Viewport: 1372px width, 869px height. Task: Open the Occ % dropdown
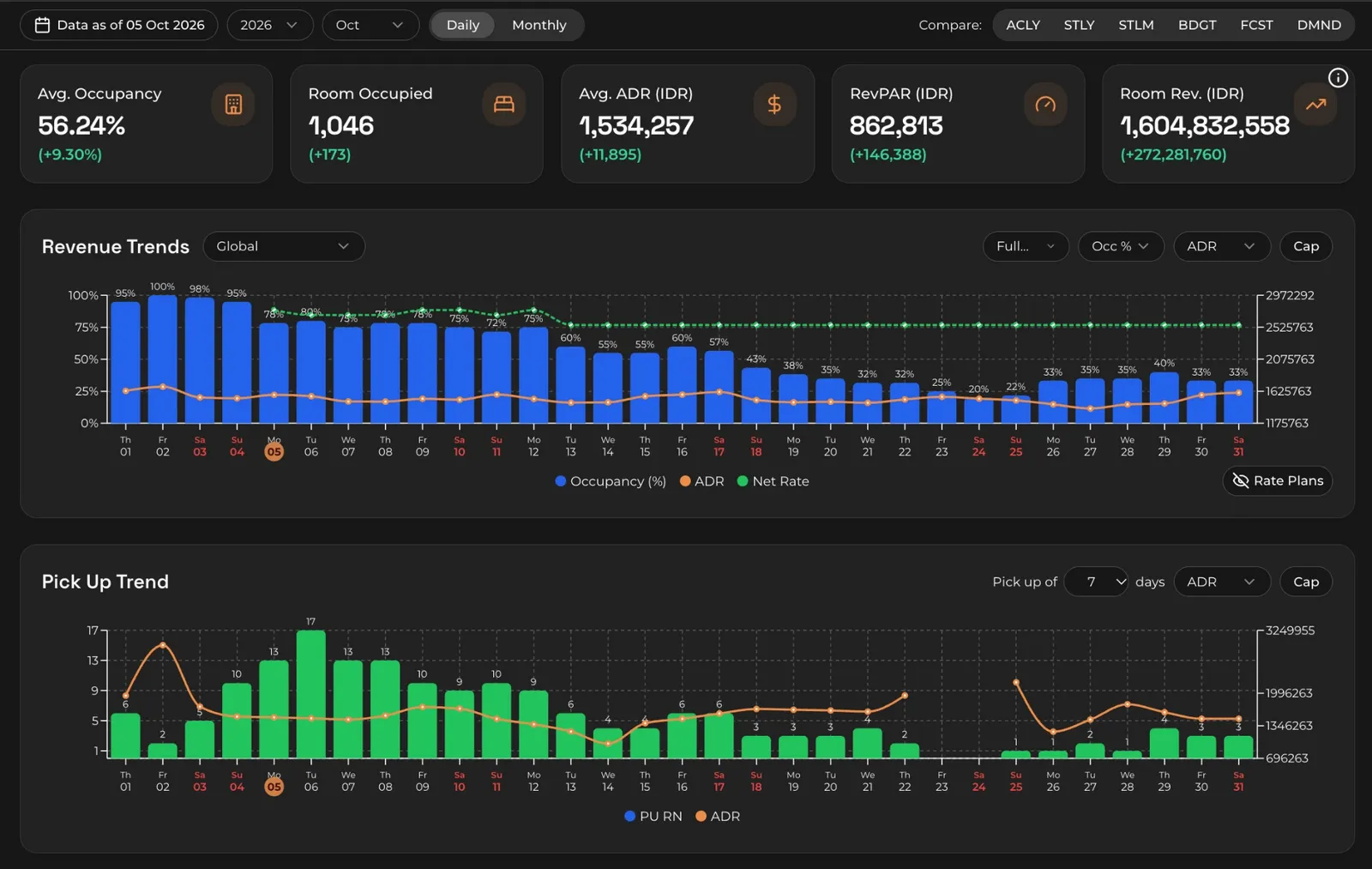coord(1120,246)
